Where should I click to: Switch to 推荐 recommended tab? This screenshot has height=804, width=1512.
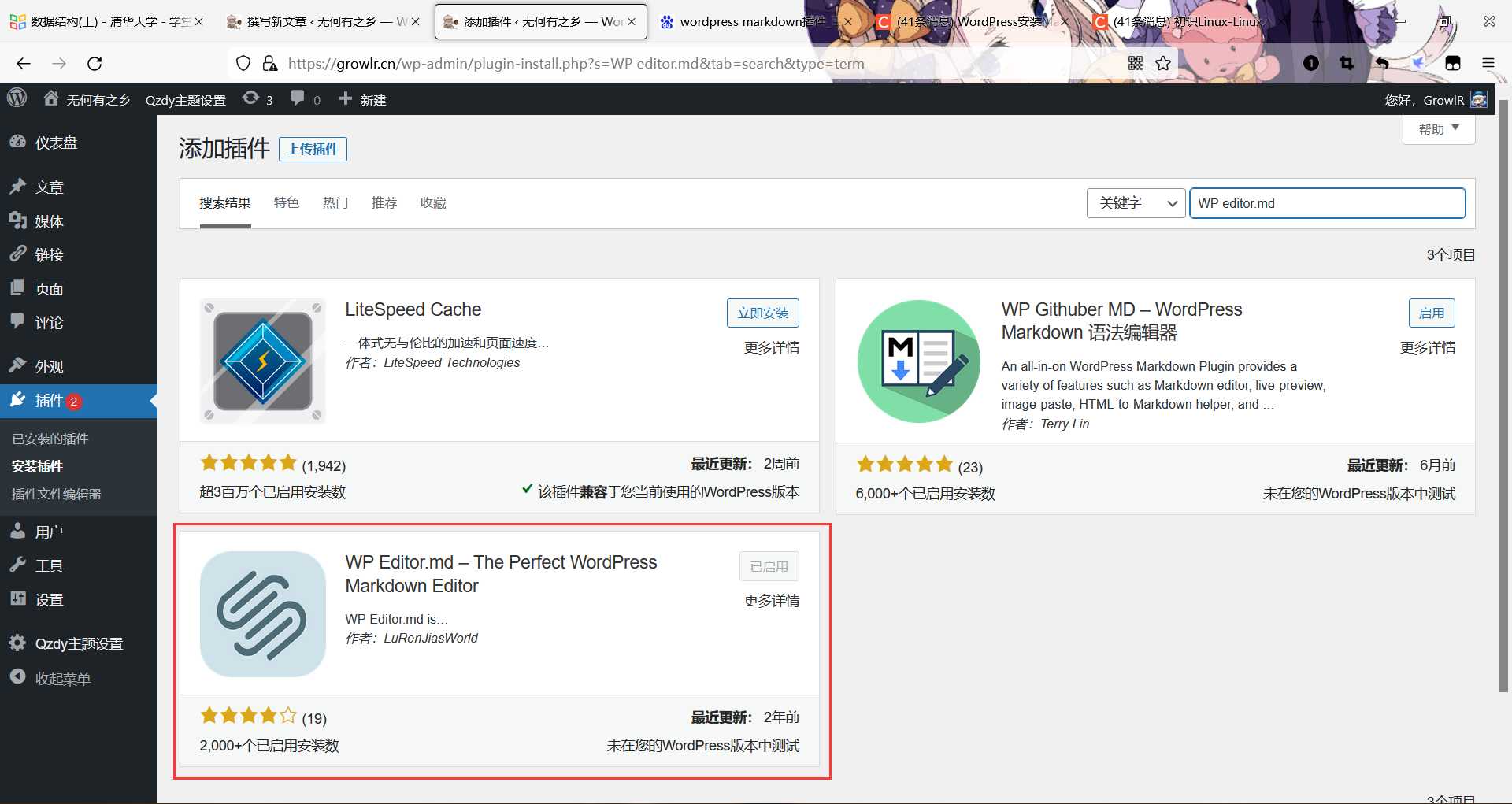(384, 203)
